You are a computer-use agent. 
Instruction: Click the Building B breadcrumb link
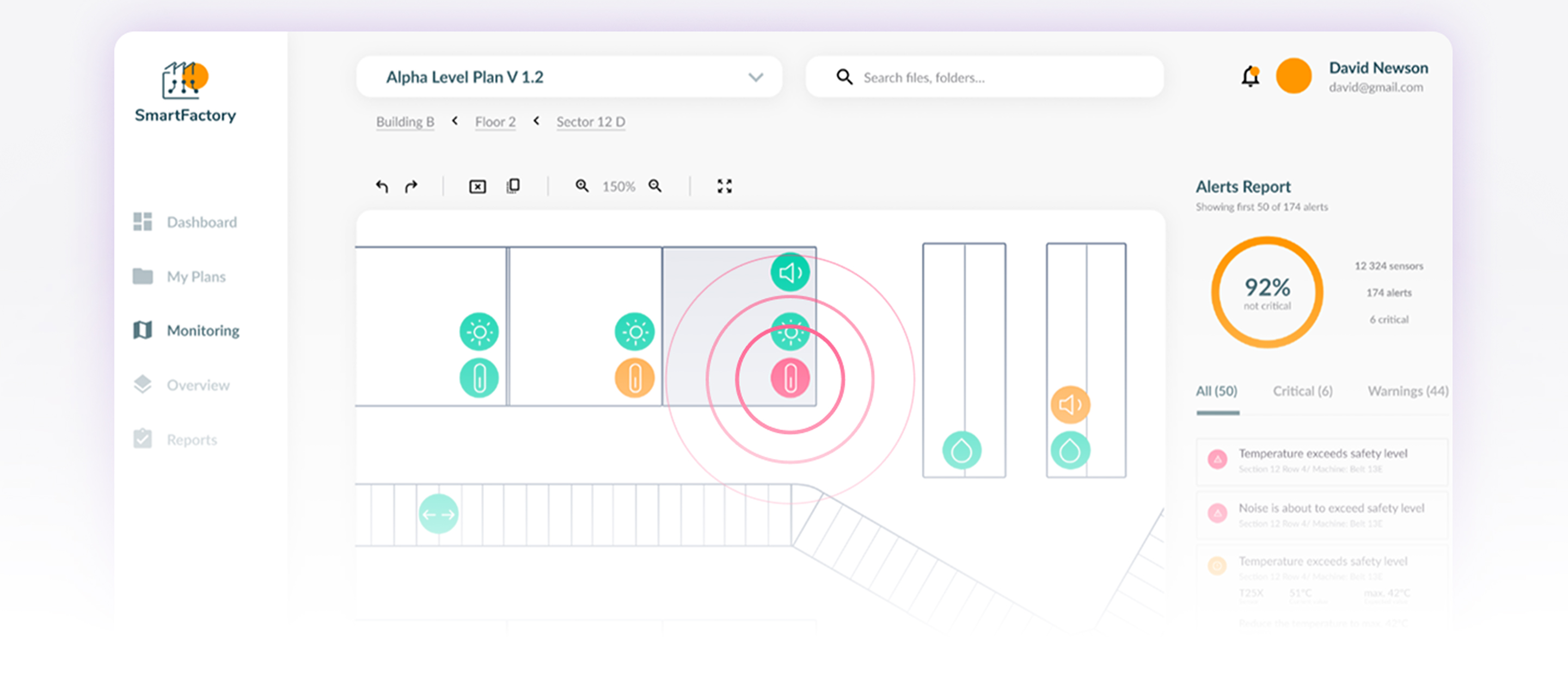(x=405, y=122)
